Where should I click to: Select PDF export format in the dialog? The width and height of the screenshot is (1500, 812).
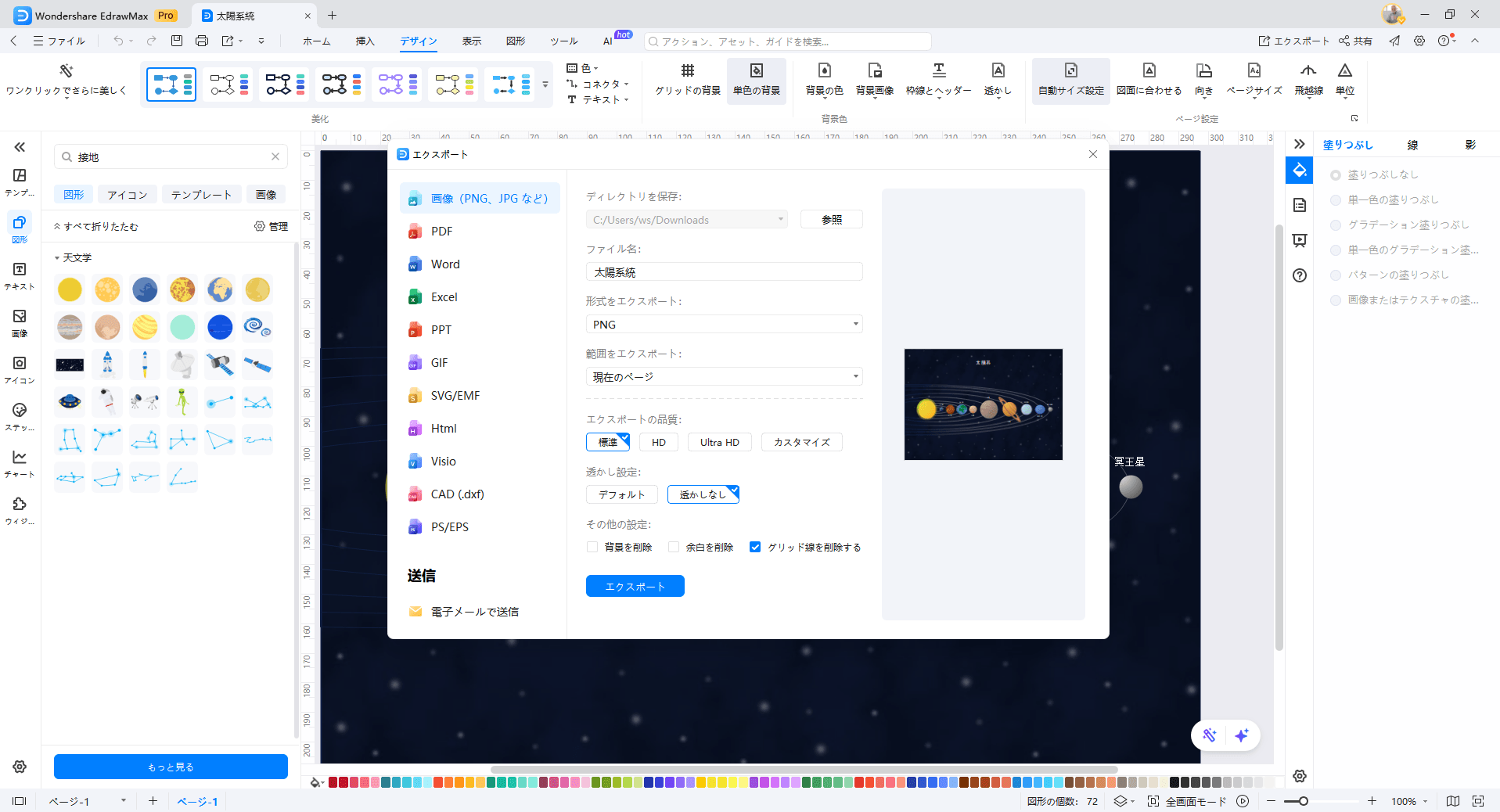(x=441, y=231)
